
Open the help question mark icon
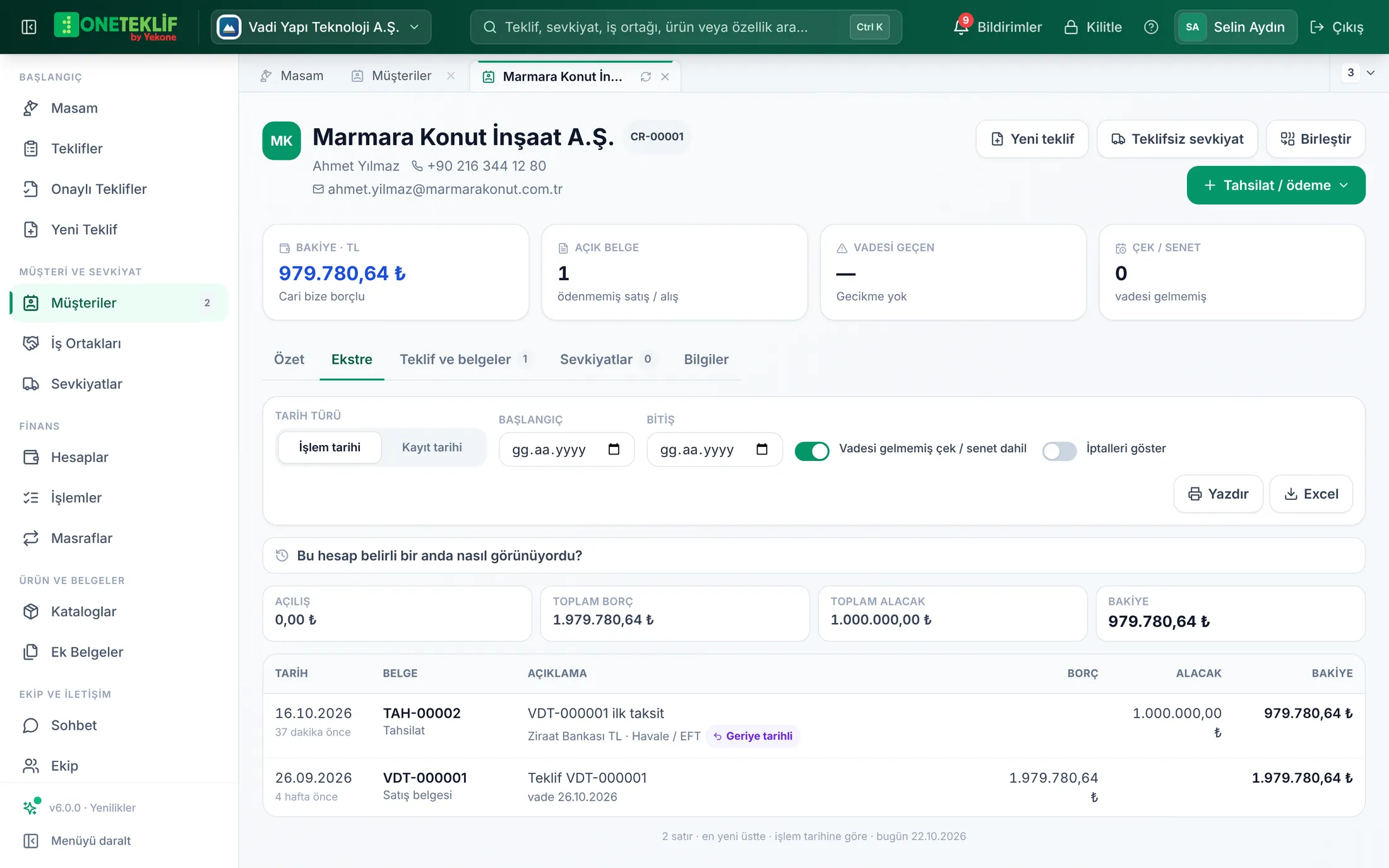1151,27
